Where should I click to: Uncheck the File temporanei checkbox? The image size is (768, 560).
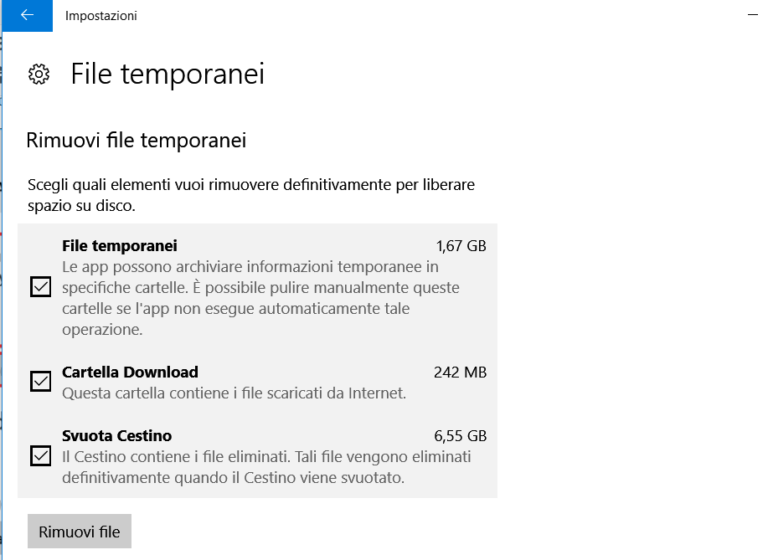(x=41, y=288)
